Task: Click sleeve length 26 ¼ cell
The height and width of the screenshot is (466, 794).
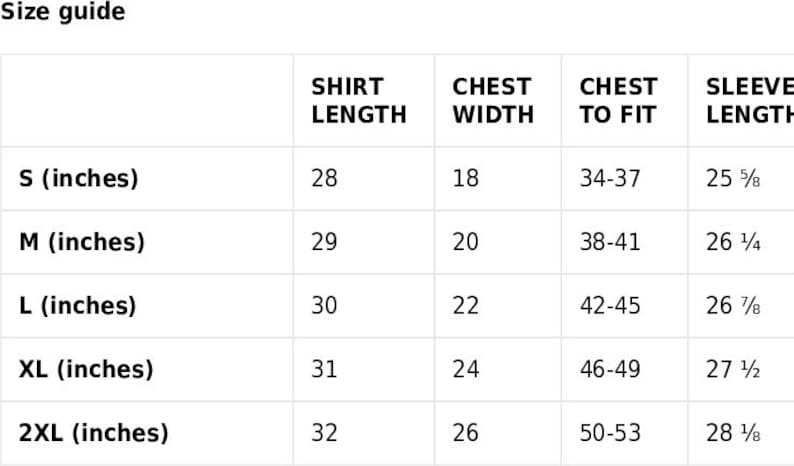Action: click(733, 242)
